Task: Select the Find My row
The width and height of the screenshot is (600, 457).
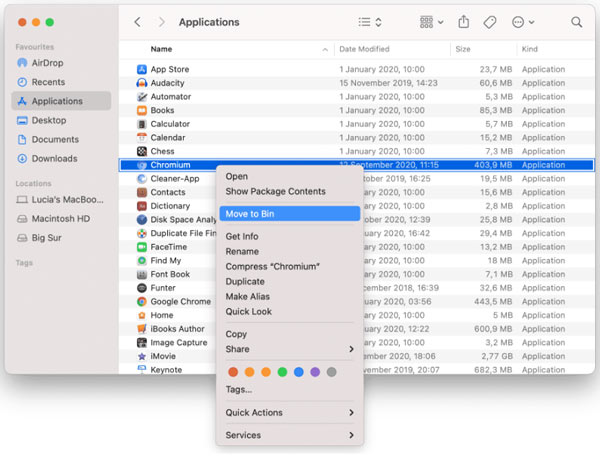Action: click(x=357, y=261)
